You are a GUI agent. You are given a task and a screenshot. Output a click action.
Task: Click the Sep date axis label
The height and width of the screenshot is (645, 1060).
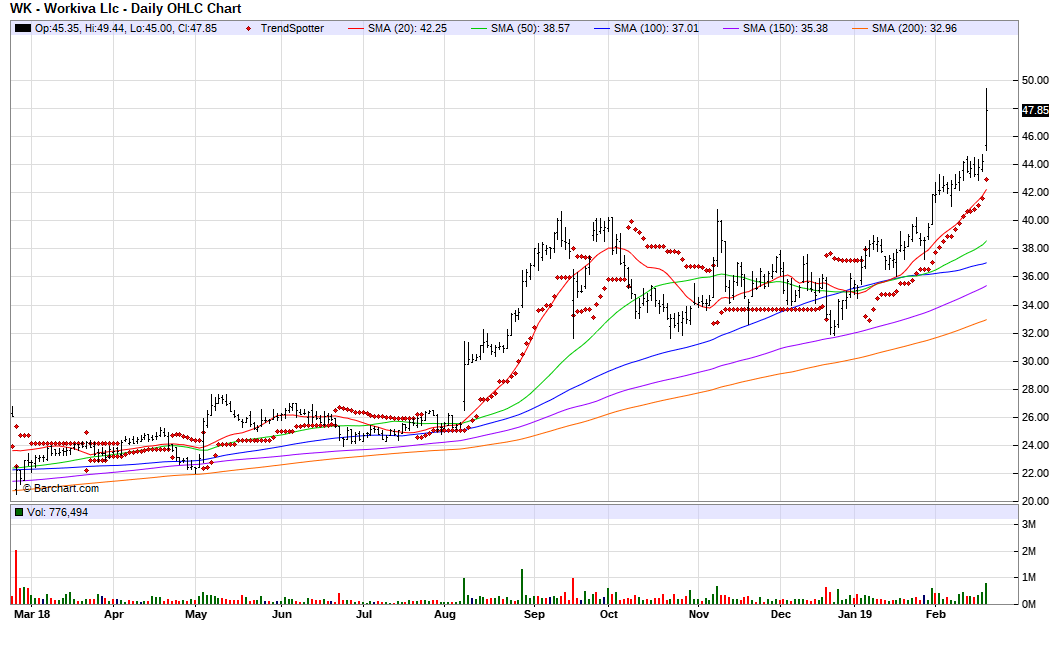[534, 615]
